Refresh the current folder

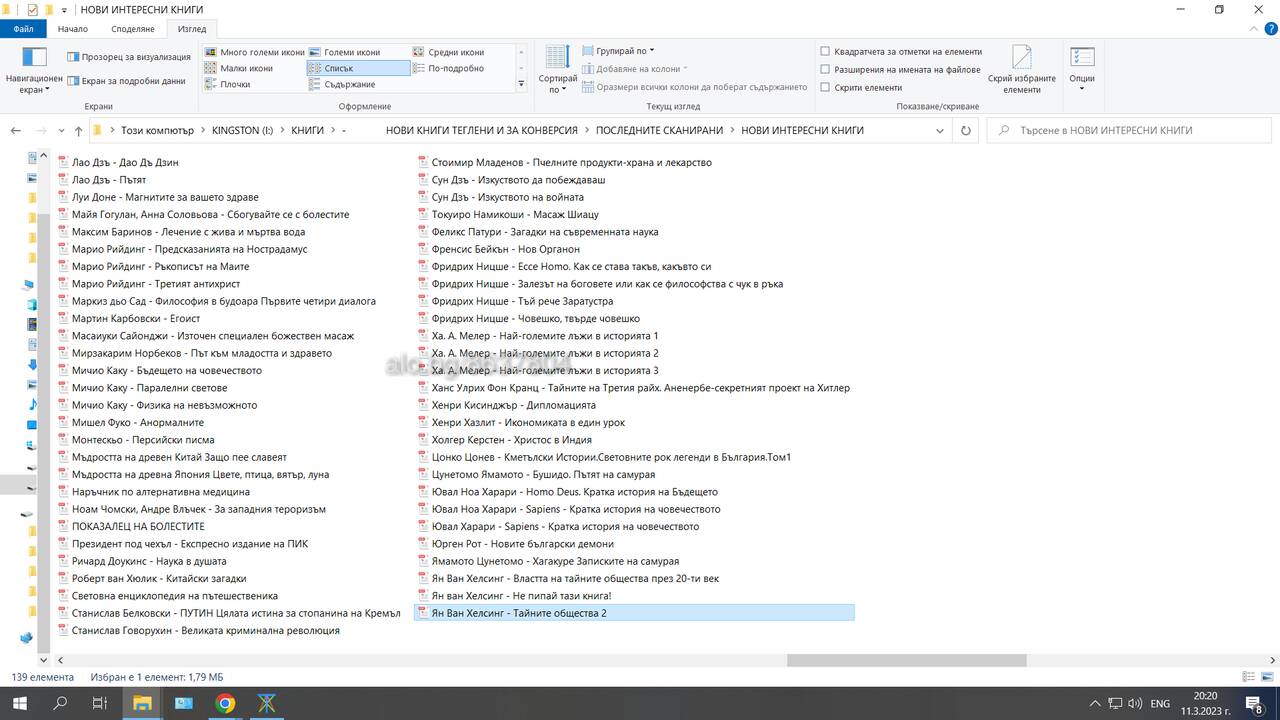pyautogui.click(x=965, y=130)
